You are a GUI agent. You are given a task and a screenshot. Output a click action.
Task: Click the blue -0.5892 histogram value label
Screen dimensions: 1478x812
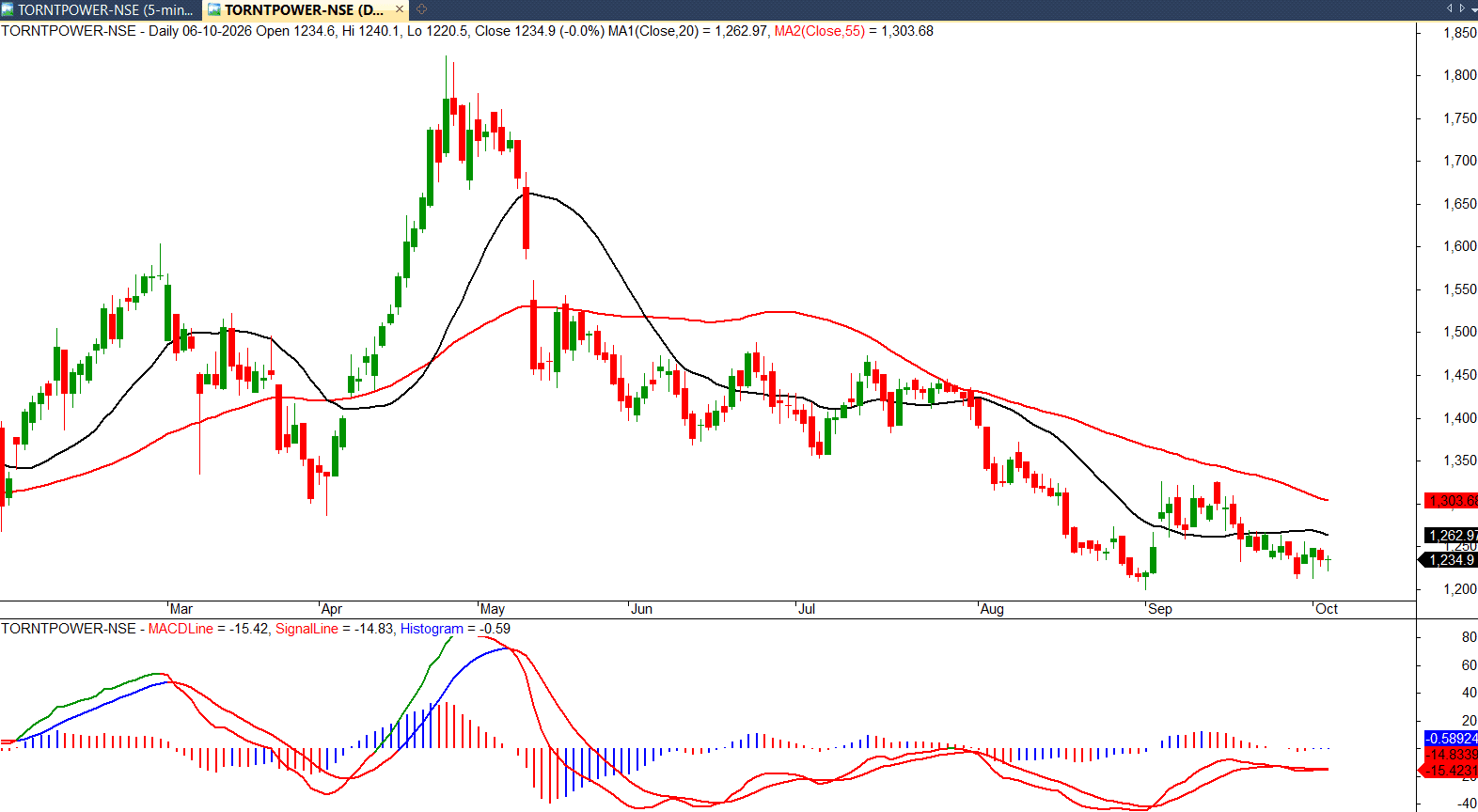pos(1451,739)
